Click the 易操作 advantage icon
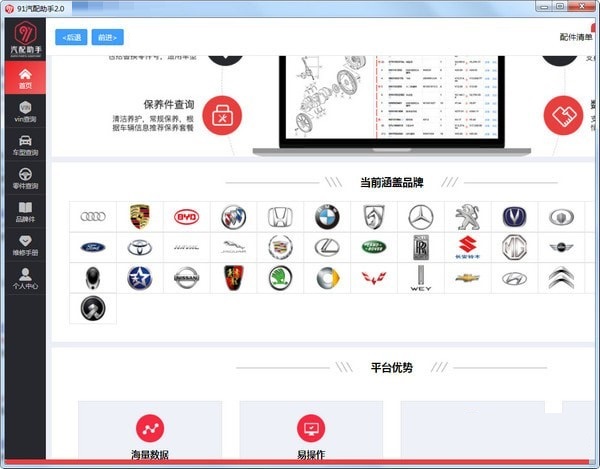 tap(311, 428)
